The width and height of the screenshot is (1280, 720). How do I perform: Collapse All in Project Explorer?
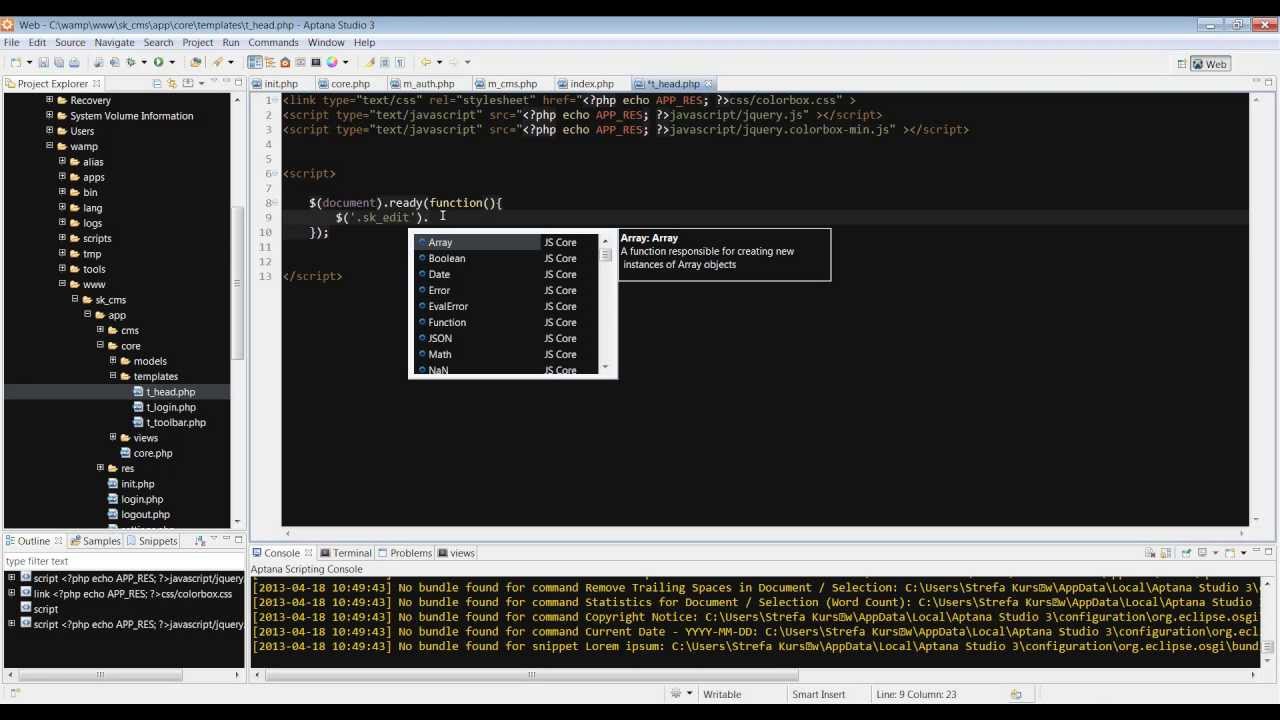(x=157, y=84)
